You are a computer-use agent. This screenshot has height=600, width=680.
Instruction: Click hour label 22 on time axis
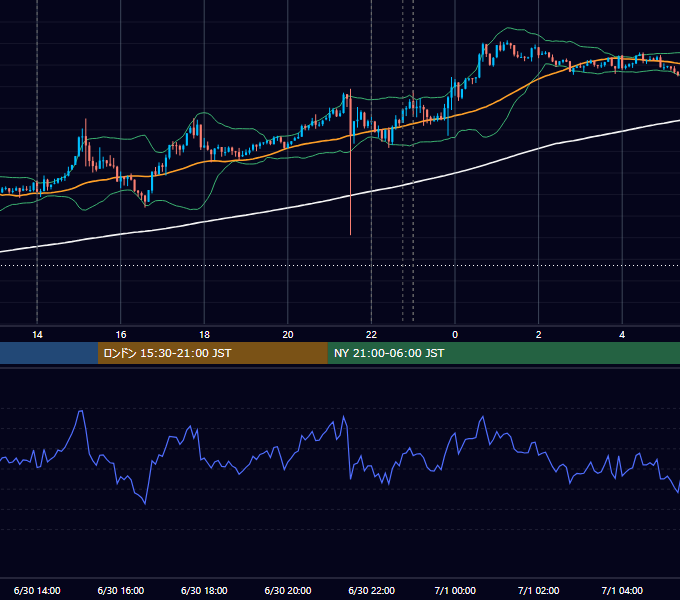(x=371, y=335)
